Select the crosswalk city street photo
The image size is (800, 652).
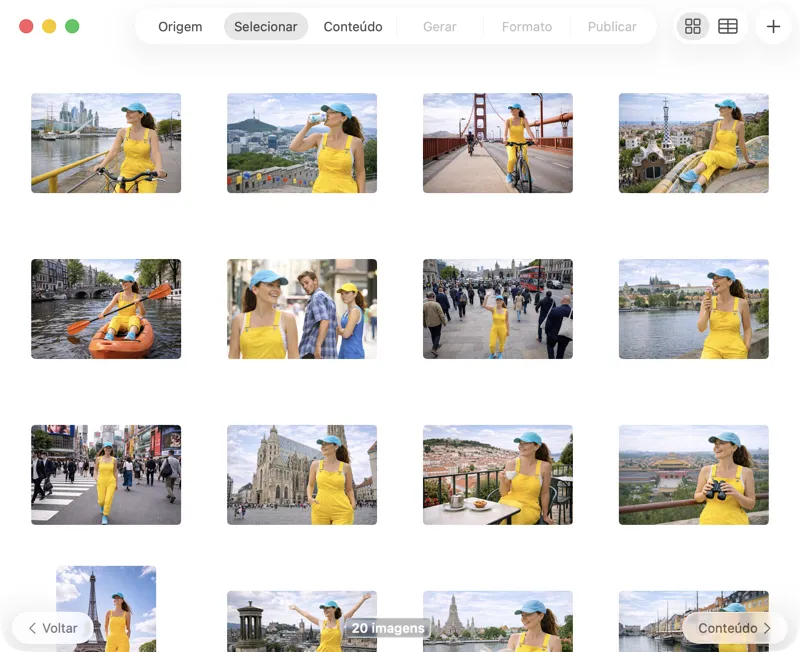pyautogui.click(x=106, y=475)
